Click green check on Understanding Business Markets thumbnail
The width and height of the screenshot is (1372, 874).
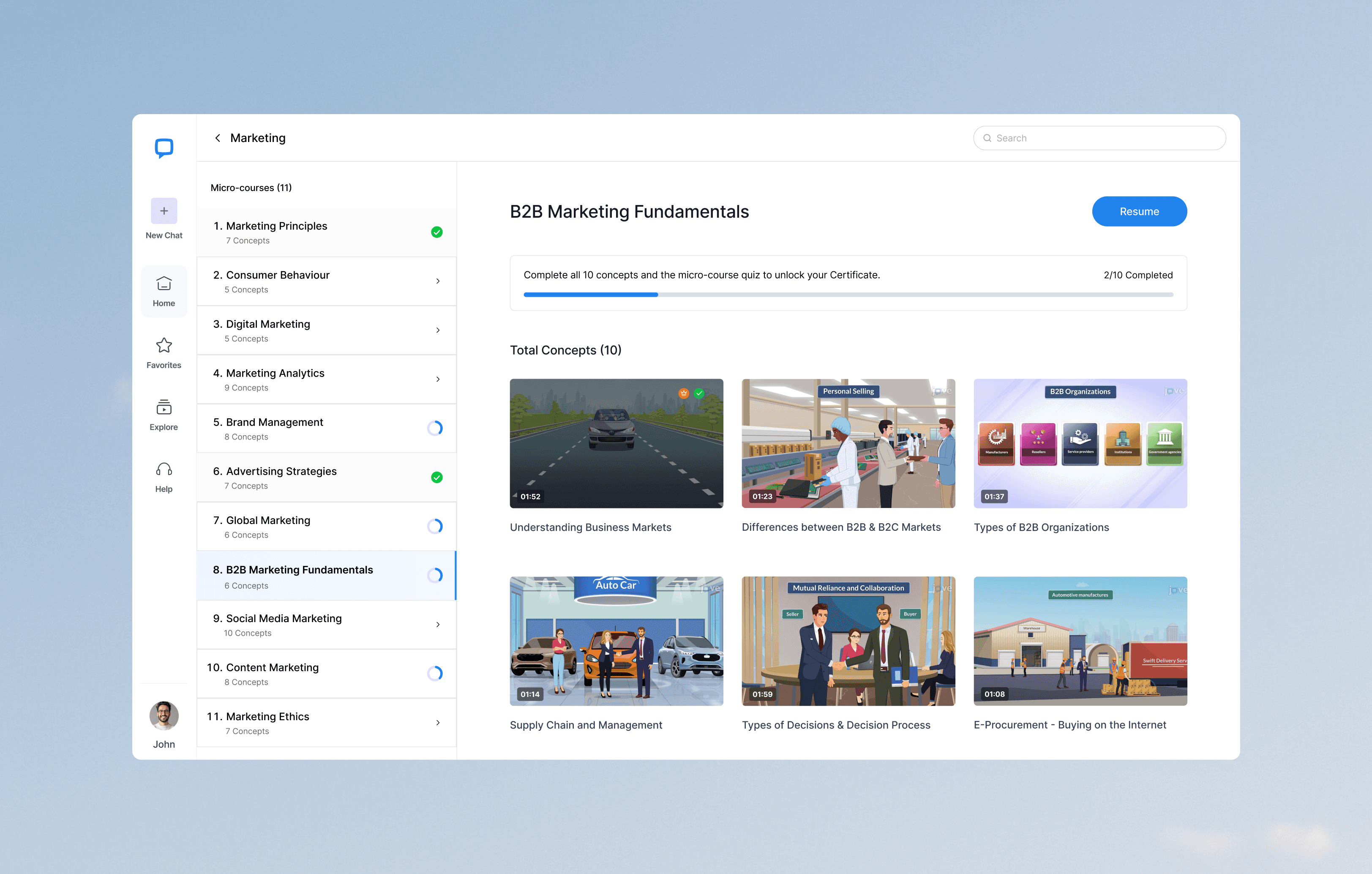[x=699, y=393]
